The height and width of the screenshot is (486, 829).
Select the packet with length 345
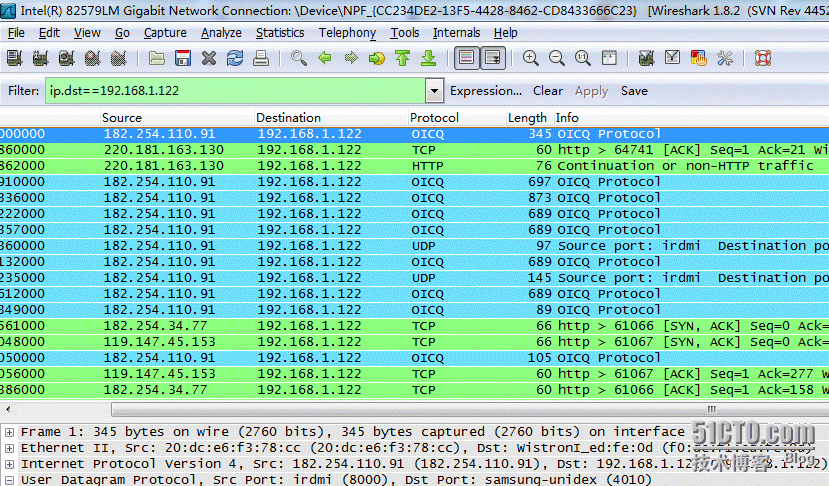point(414,134)
